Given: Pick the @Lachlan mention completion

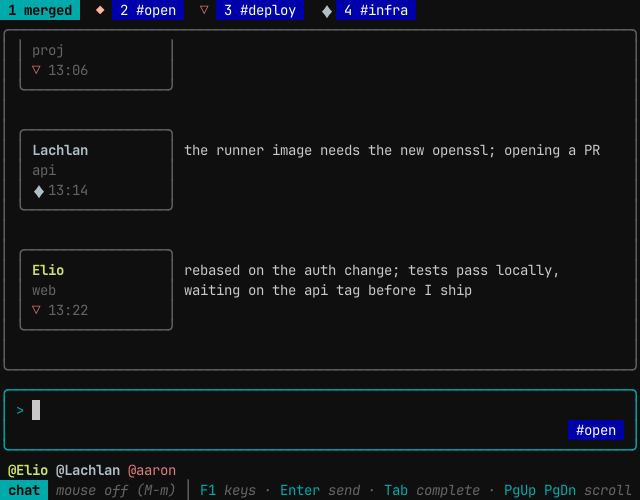Looking at the screenshot, I should [x=88, y=470].
